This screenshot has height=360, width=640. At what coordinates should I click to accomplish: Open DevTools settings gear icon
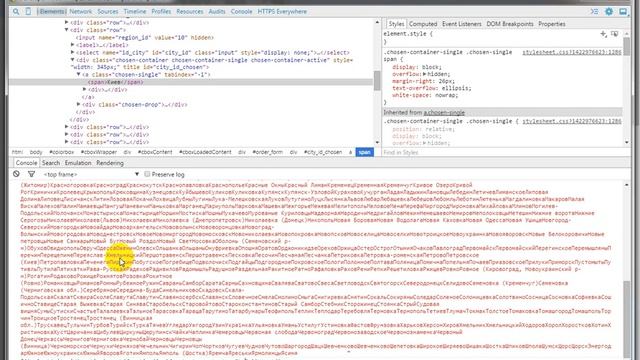(x=609, y=11)
